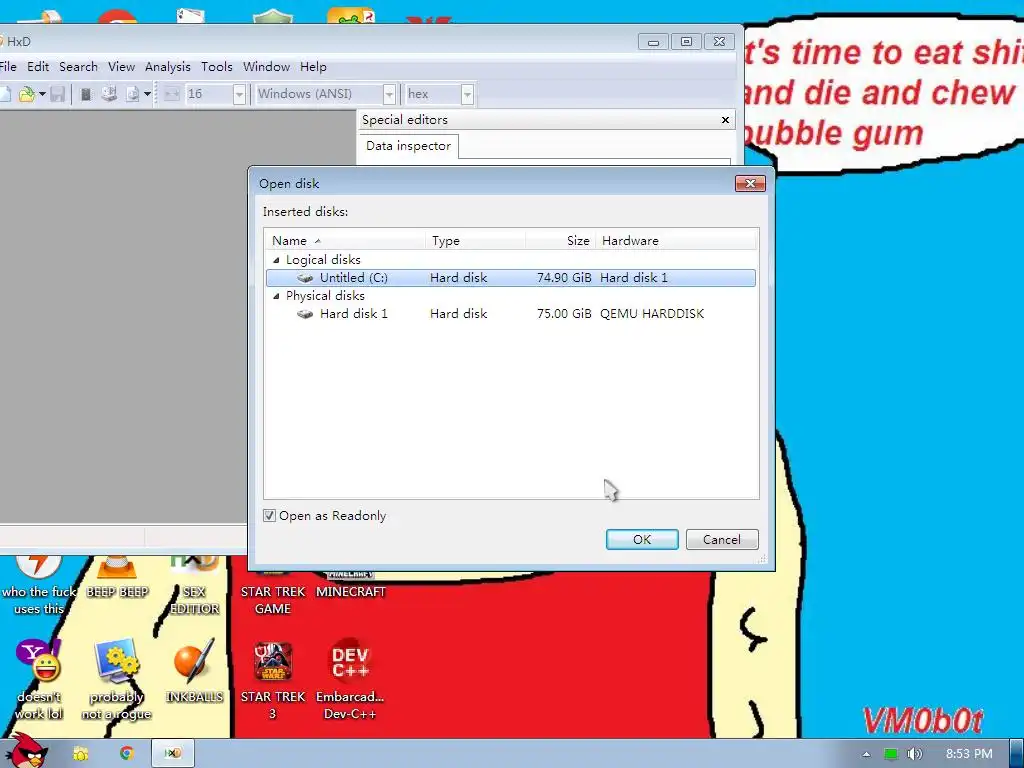Open the Start menu Angry Birds orb
The width and height of the screenshot is (1024, 768).
pyautogui.click(x=26, y=751)
